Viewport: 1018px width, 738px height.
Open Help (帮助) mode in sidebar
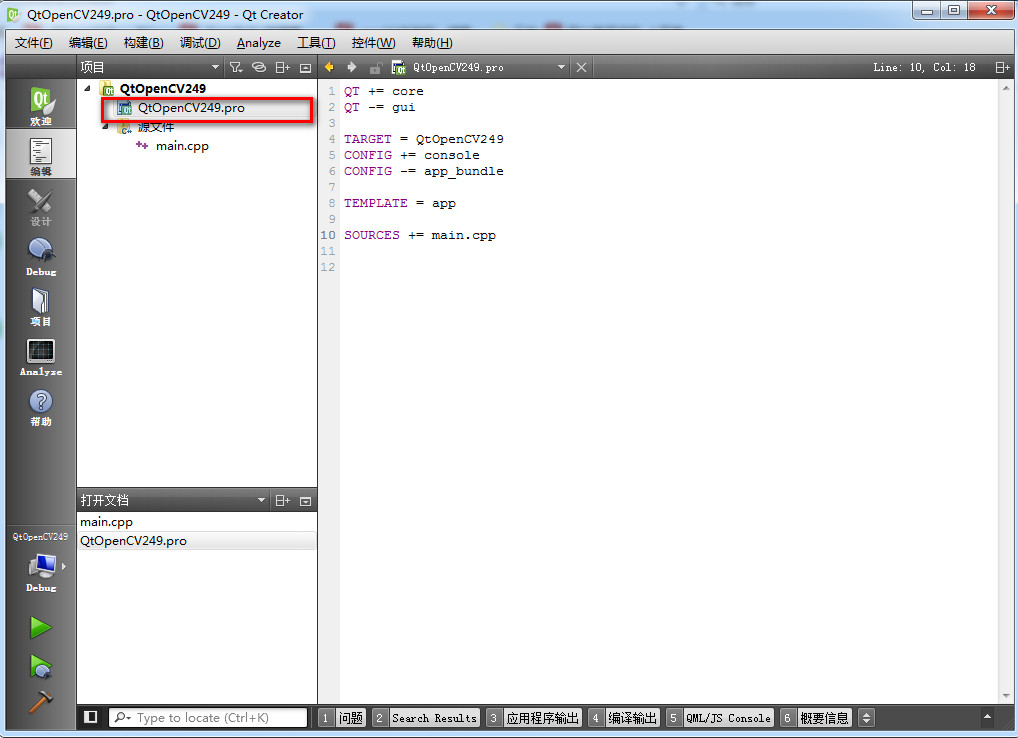[41, 406]
